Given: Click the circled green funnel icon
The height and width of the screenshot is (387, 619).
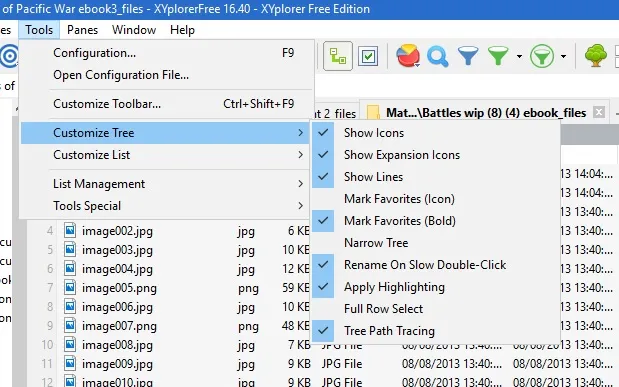Looking at the screenshot, I should tap(542, 56).
